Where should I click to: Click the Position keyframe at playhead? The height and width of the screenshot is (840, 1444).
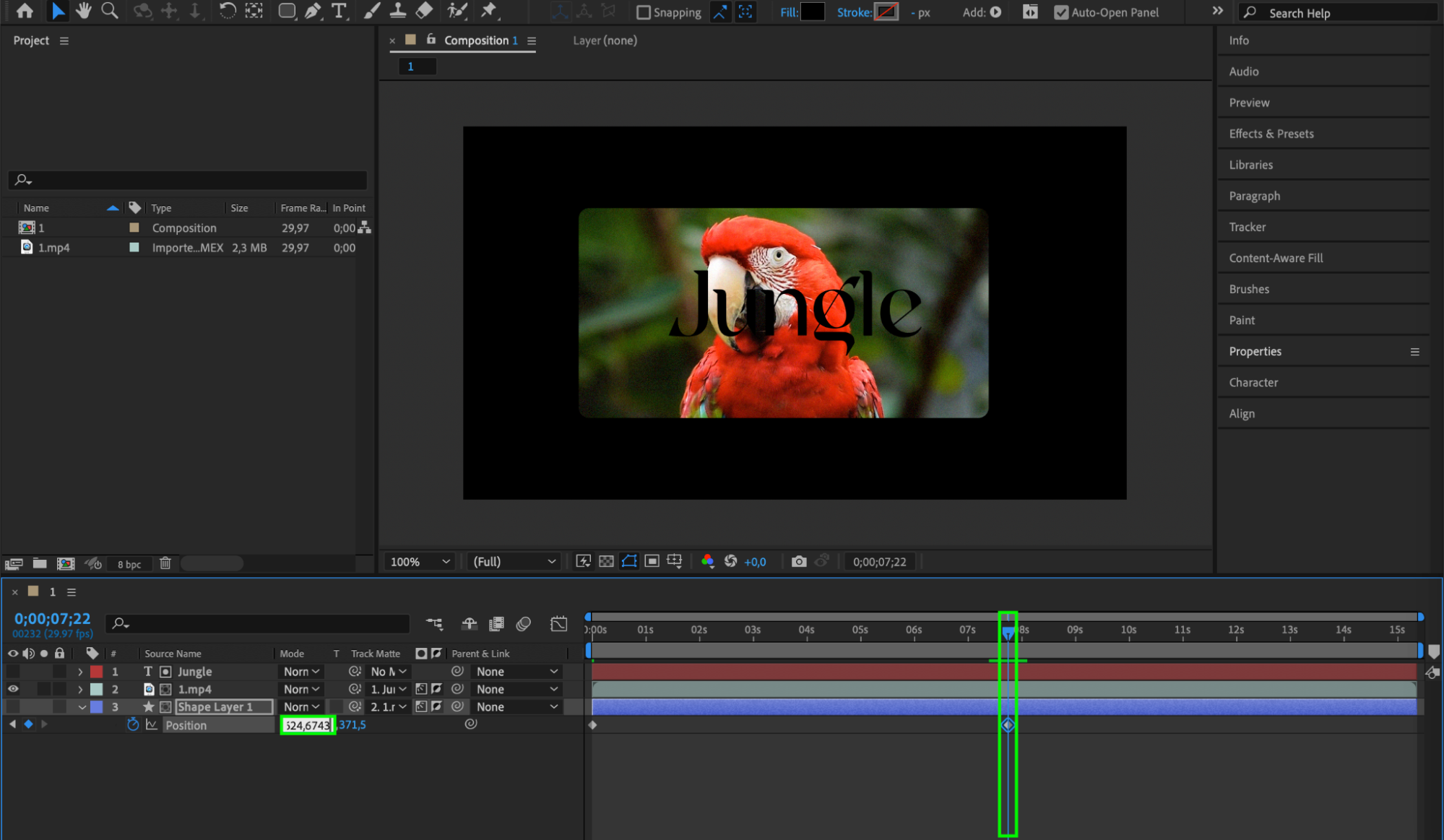[1008, 724]
